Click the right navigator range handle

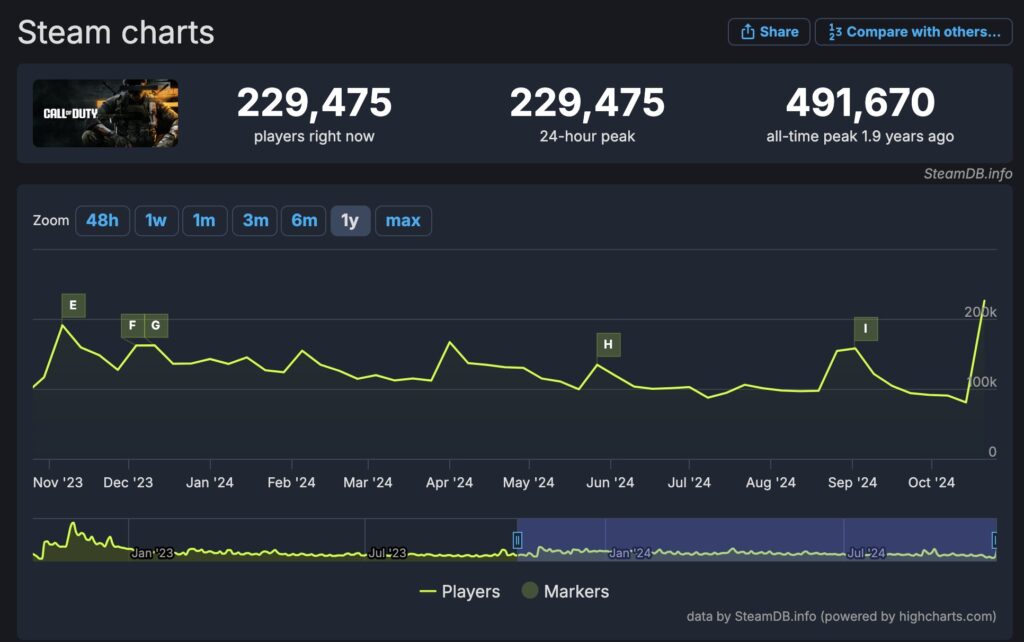994,540
